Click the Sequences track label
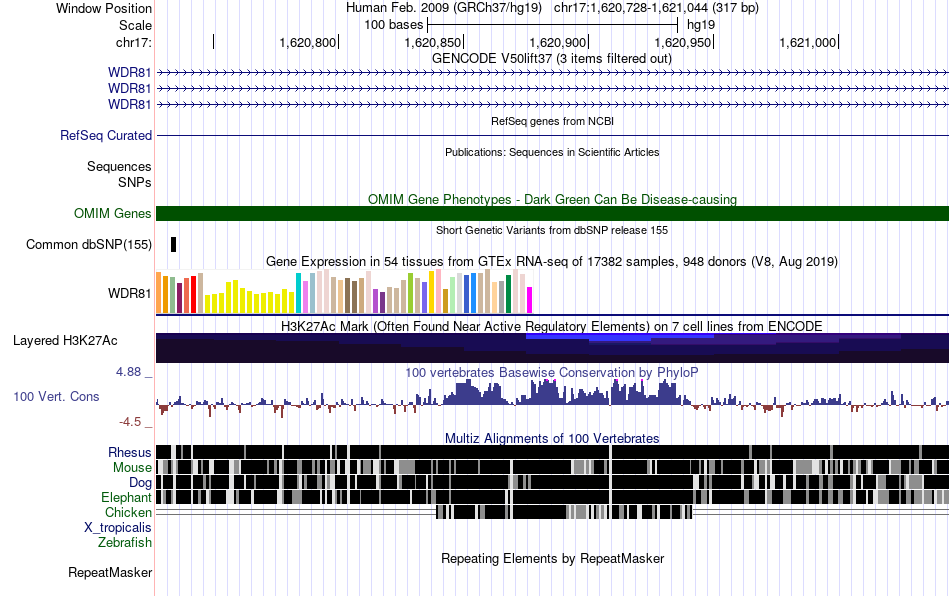Image resolution: width=950 pixels, height=596 pixels. (x=119, y=167)
